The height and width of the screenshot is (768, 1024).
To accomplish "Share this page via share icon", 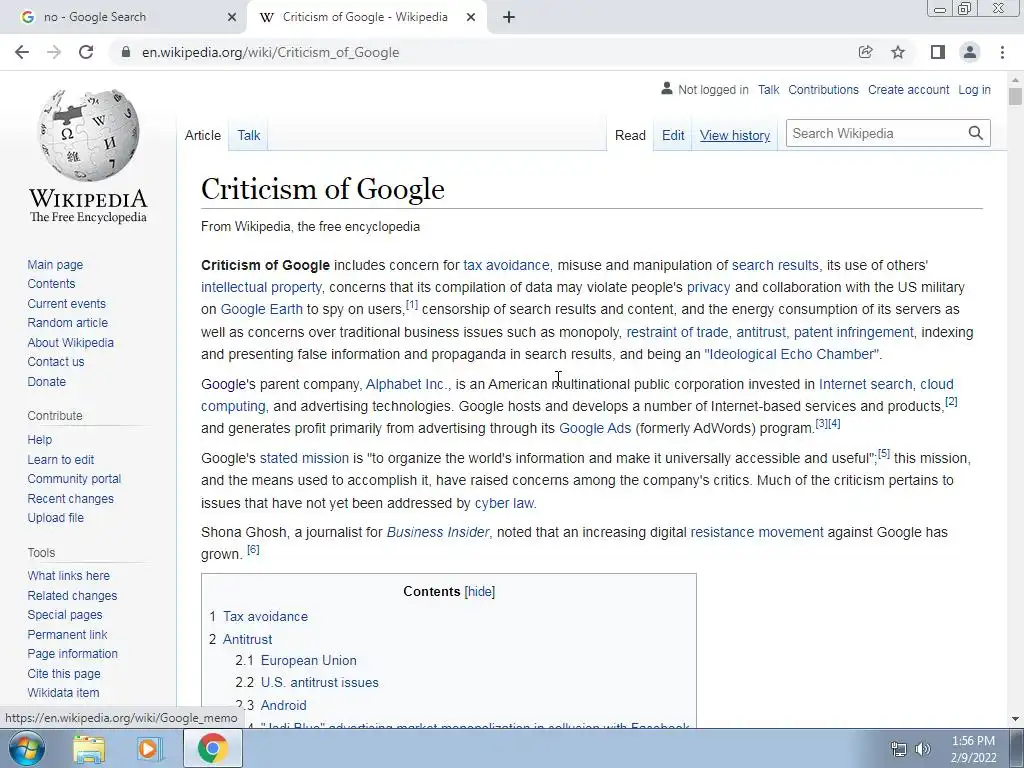I will click(865, 52).
